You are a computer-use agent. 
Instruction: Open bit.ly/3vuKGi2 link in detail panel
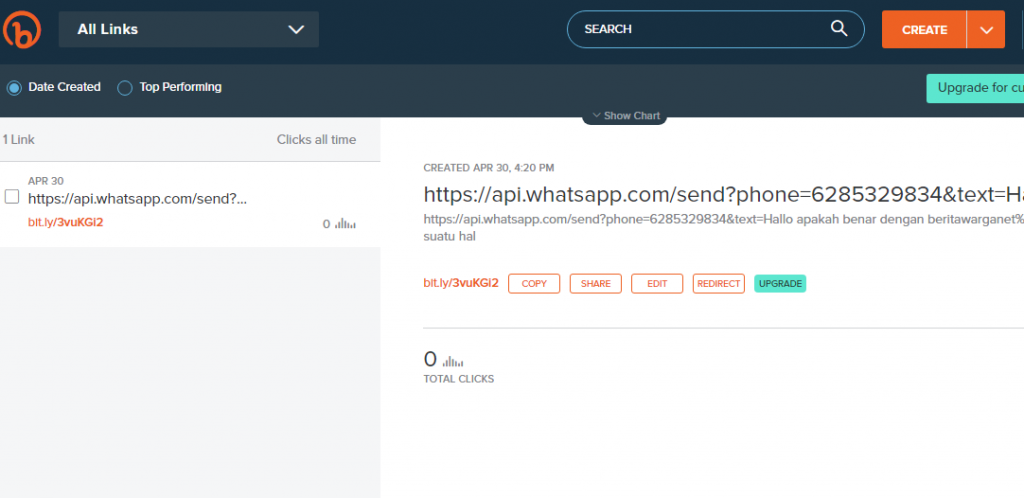click(x=461, y=283)
